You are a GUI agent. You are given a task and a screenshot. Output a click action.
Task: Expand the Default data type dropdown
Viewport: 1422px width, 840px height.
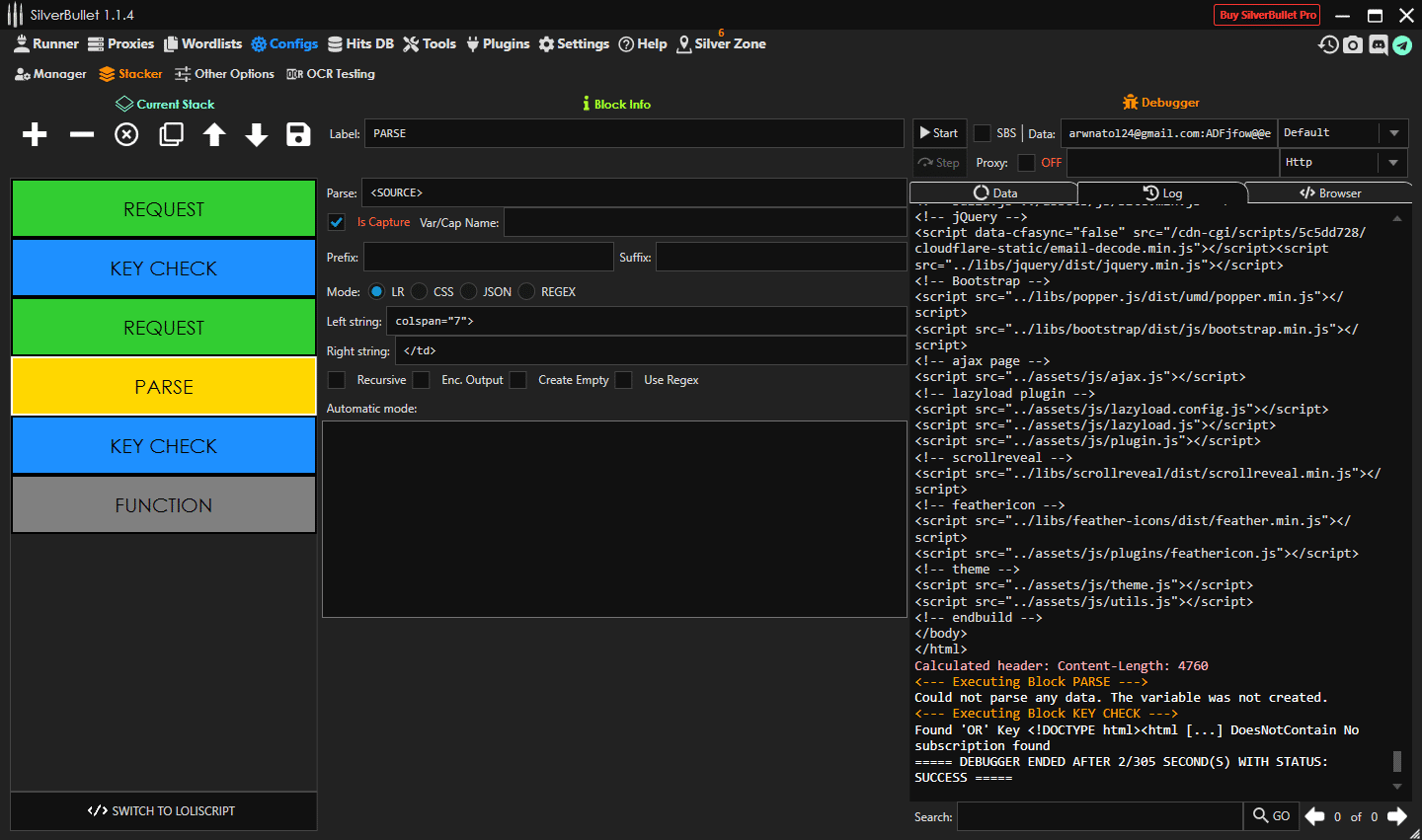(x=1393, y=133)
